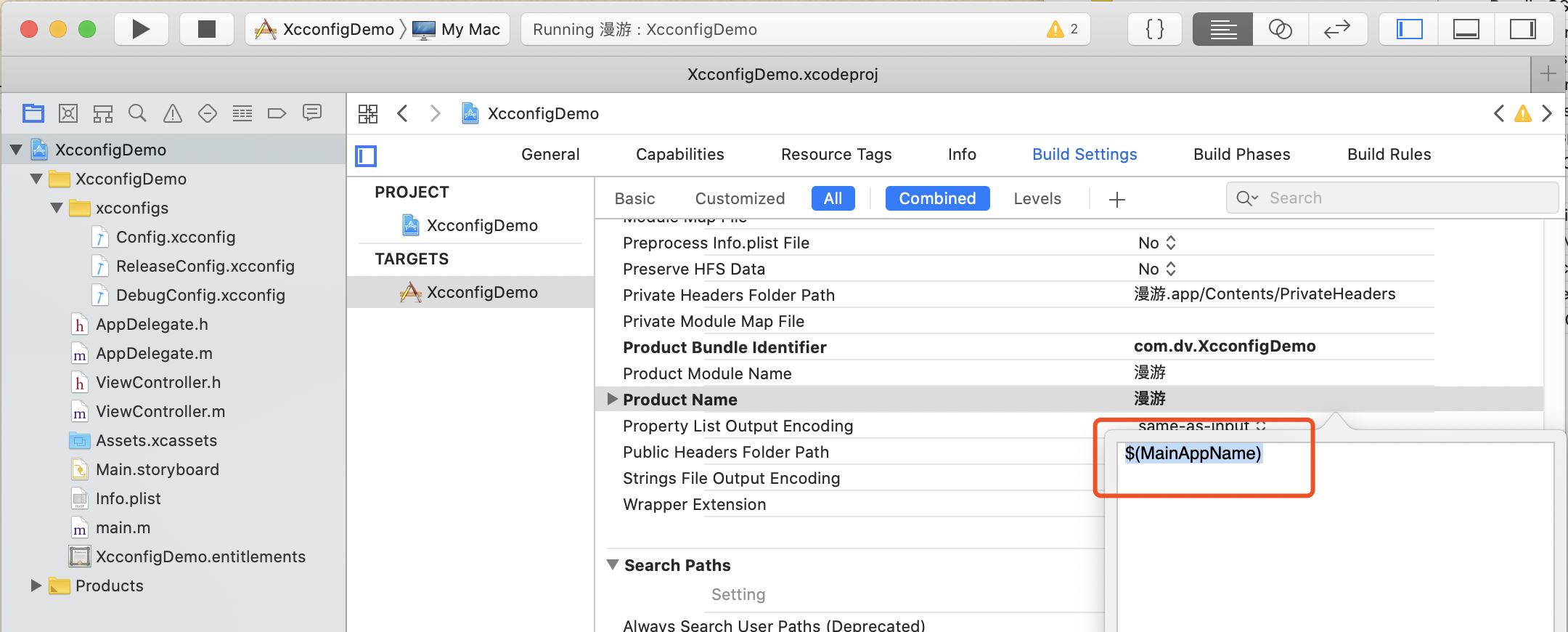Switch to the Version editor
This screenshot has width=1568, height=632.
pos(1337,29)
